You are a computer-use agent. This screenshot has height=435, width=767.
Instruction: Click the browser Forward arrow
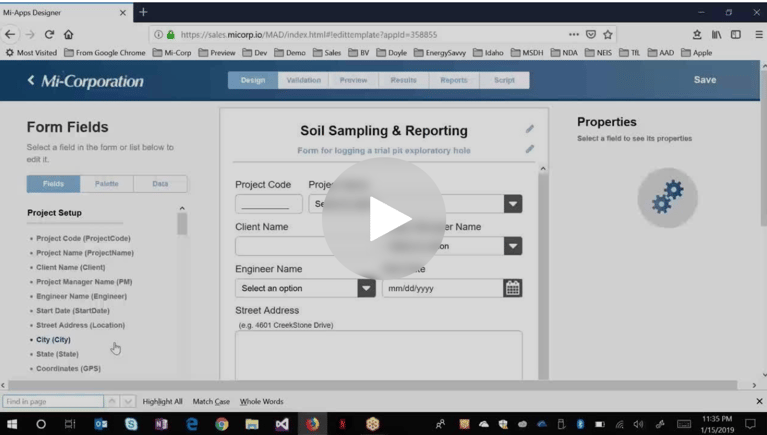30,34
